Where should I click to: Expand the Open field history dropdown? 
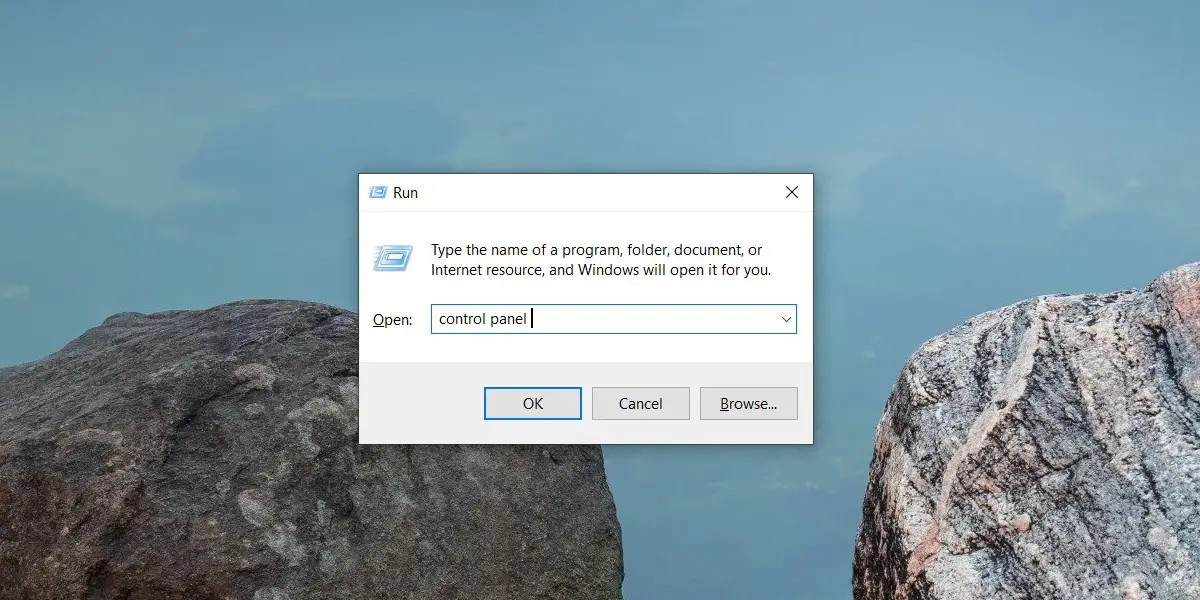click(786, 319)
